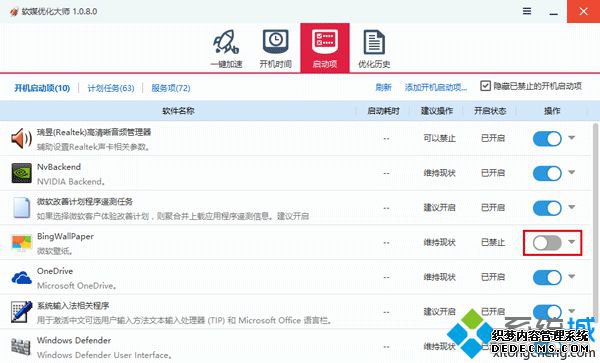Image resolution: width=600 pixels, height=363 pixels.
Task: Click the BingWallPaper icon
Action: click(x=21, y=243)
